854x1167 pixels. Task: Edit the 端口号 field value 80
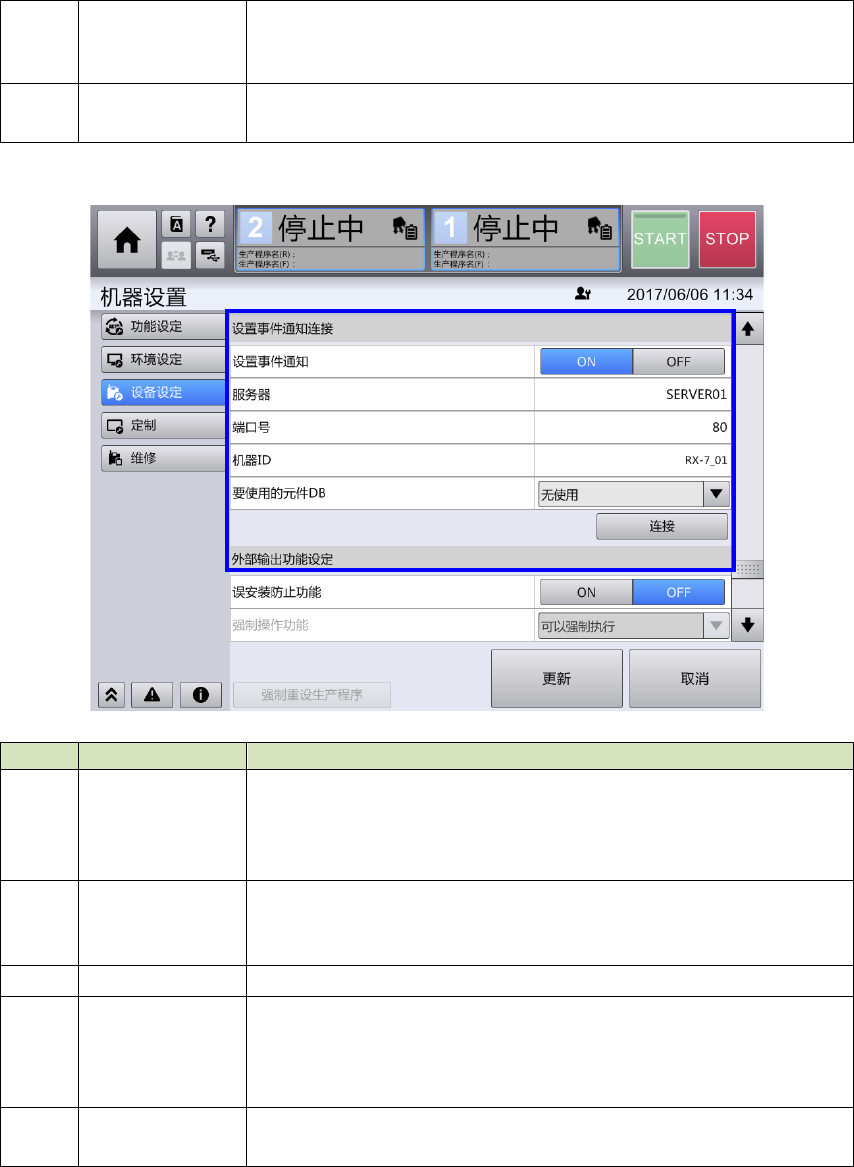click(633, 427)
